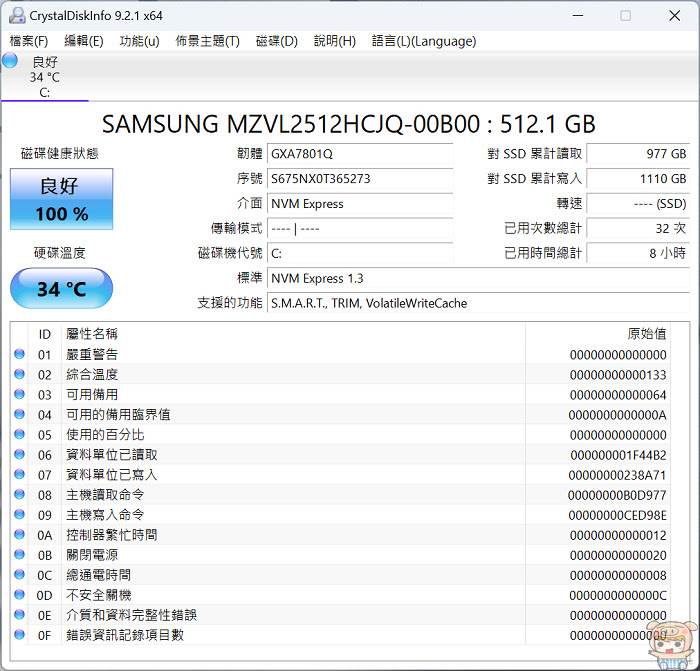This screenshot has height=671, width=700.
Task: Click the 屬性名稱 column header
Action: (x=92, y=334)
